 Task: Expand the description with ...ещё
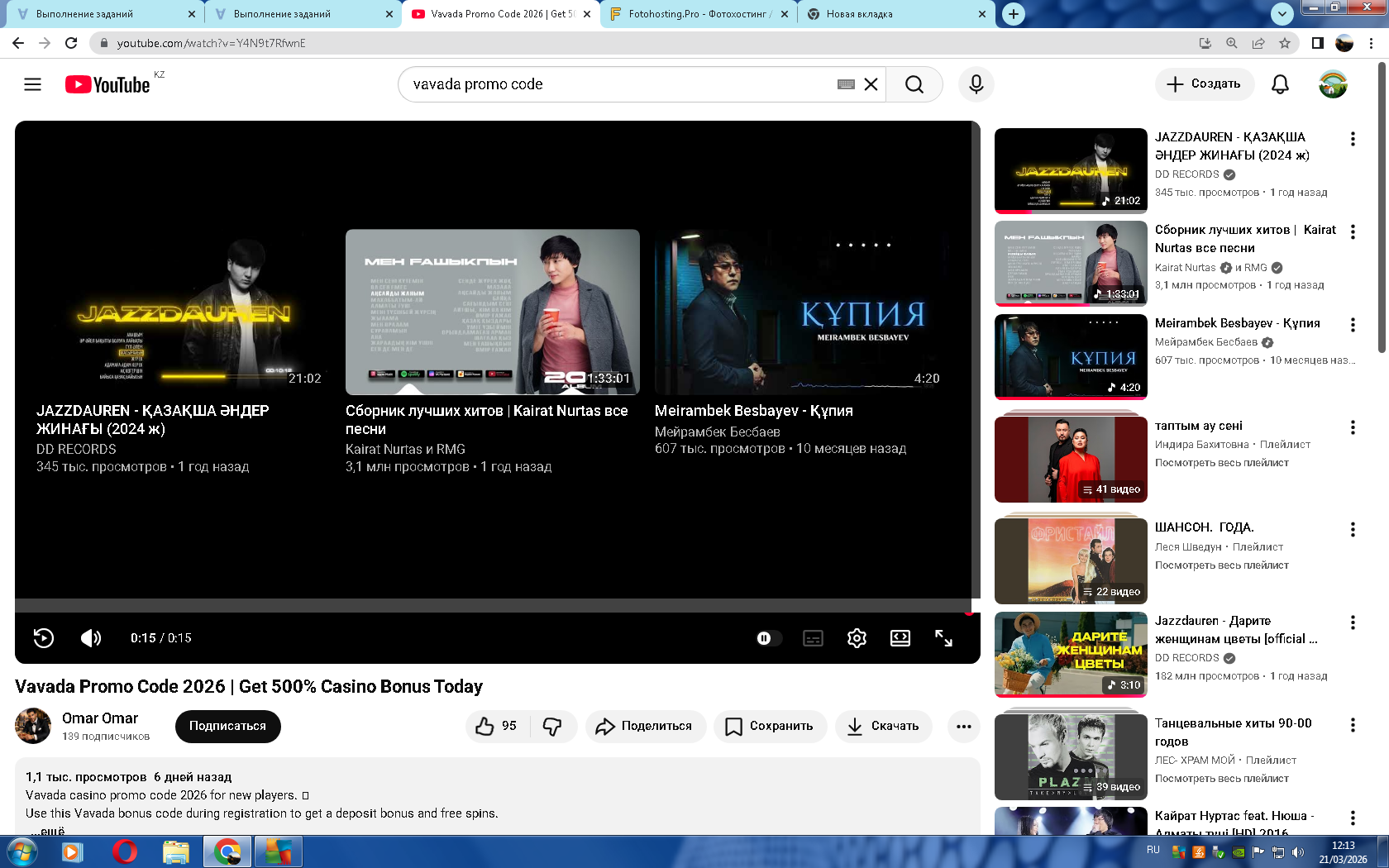[x=47, y=831]
